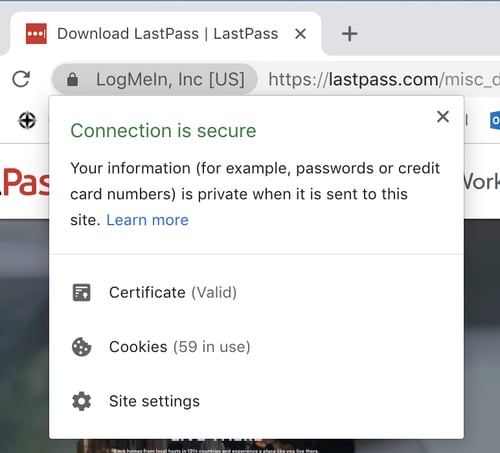Close the Download LastPass tab
The width and height of the screenshot is (500, 453).
[300, 34]
